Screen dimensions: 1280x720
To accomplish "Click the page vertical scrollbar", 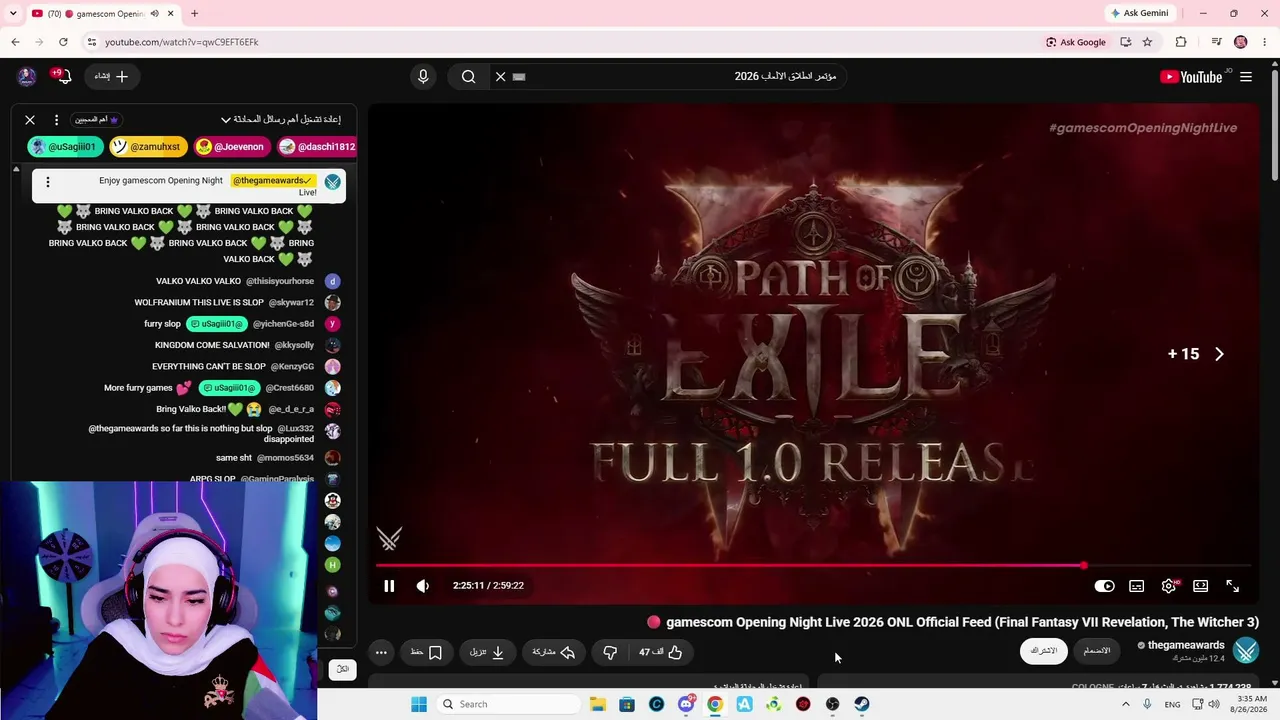I will pos(1274,125).
